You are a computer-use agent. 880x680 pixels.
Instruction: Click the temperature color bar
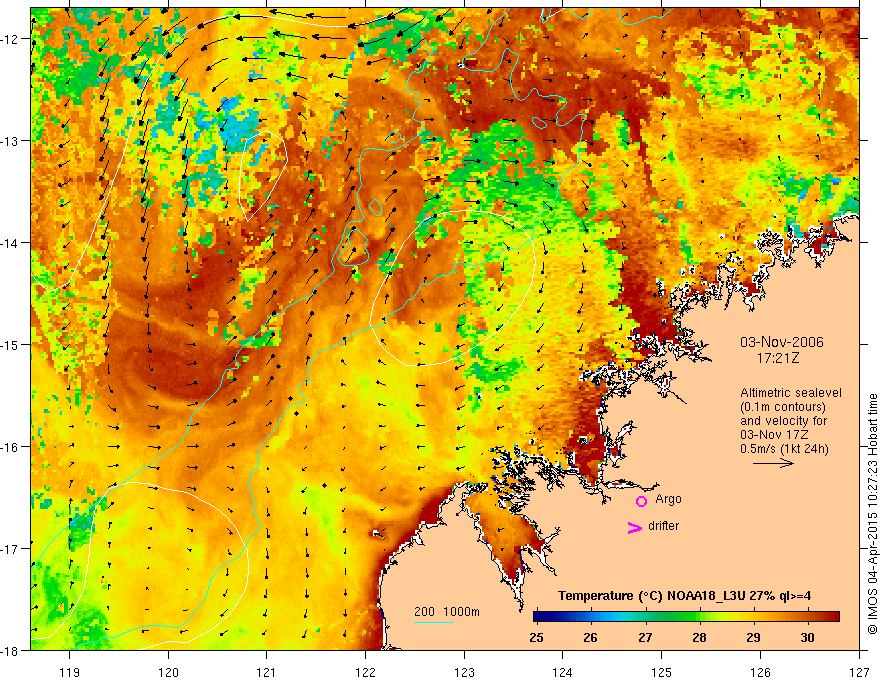(686, 617)
